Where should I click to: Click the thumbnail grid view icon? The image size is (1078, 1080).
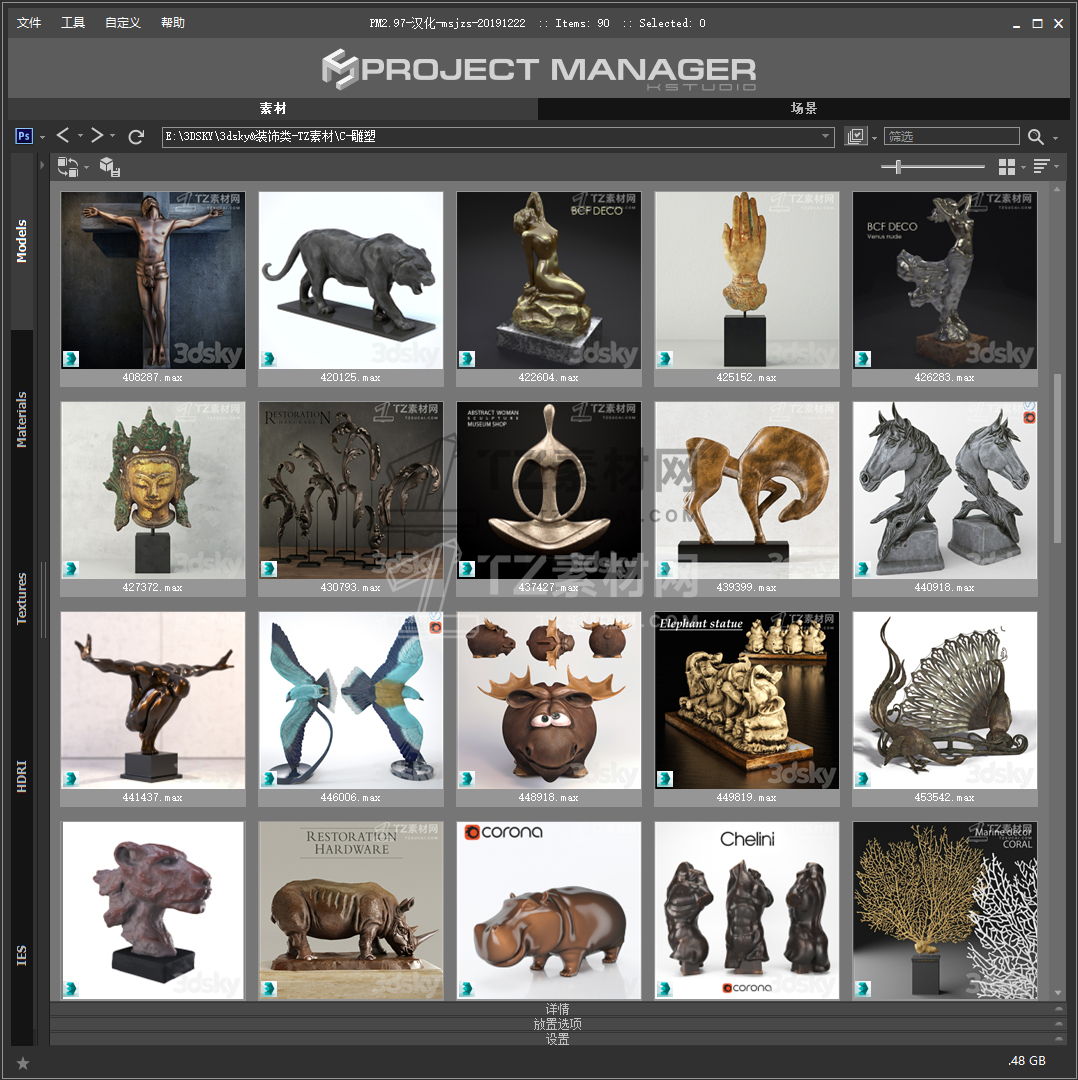[1007, 167]
